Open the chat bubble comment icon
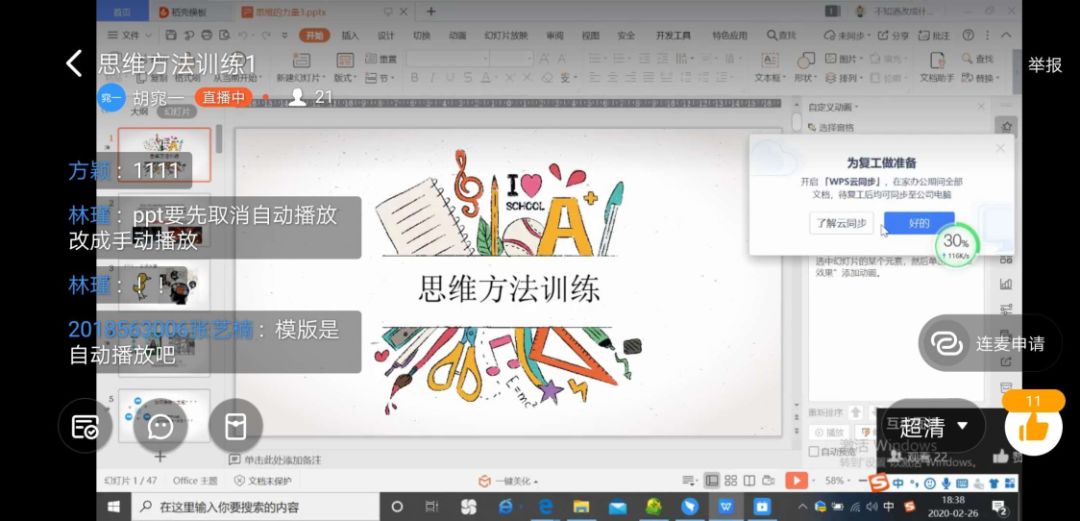Image resolution: width=1080 pixels, height=521 pixels. click(160, 427)
